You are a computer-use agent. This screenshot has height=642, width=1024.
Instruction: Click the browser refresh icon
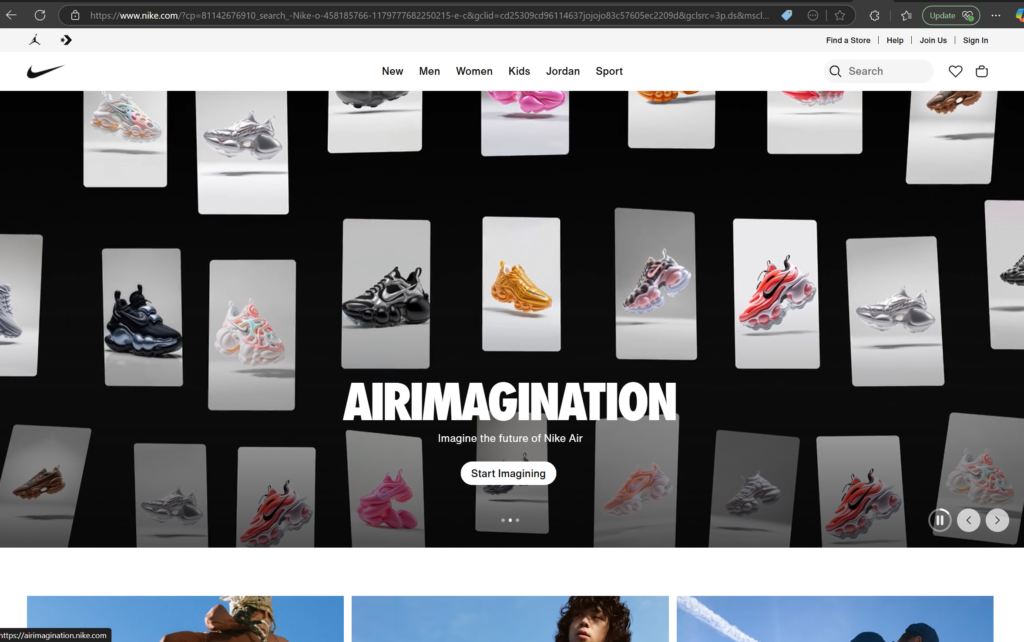pos(40,15)
